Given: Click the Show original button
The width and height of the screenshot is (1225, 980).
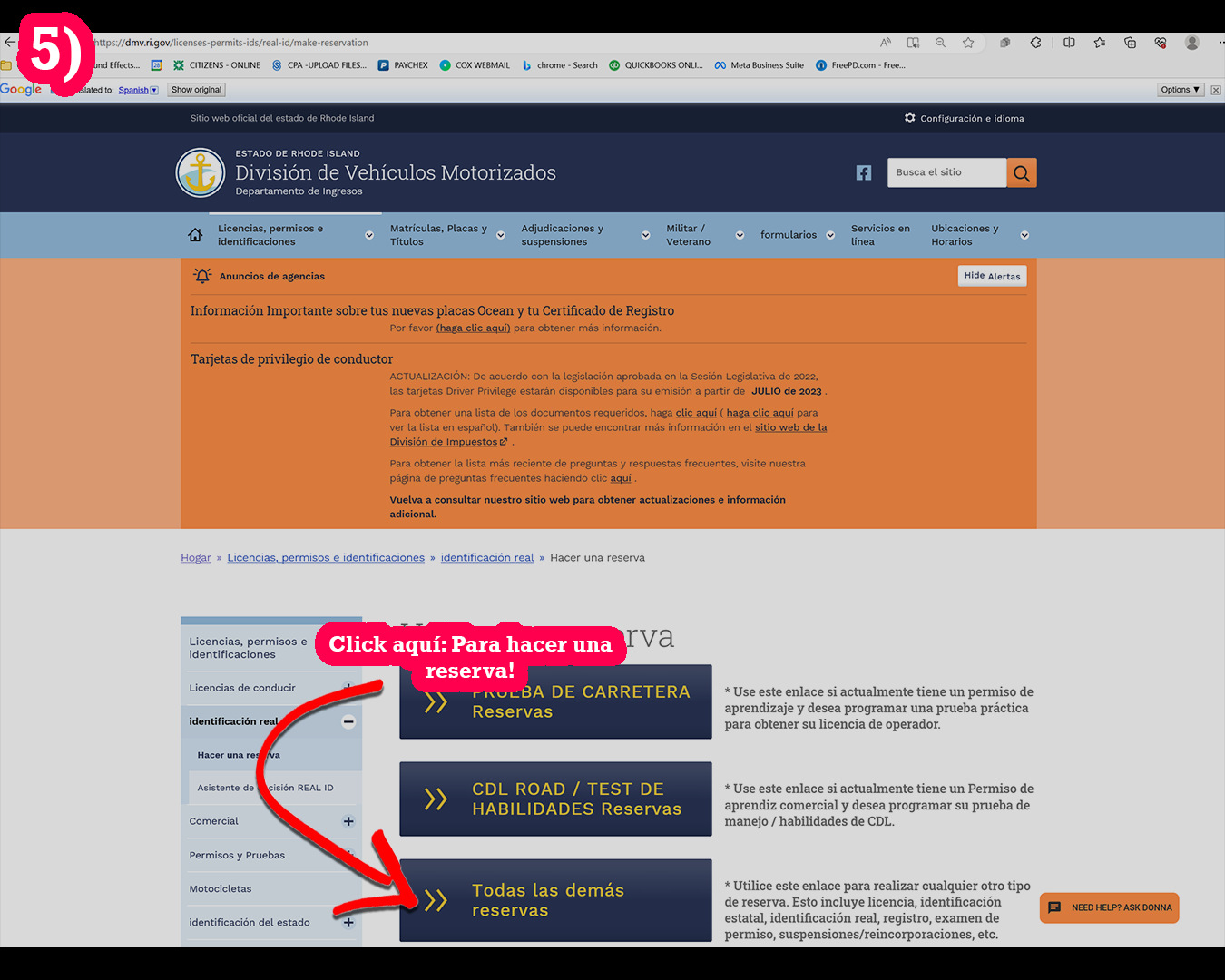Looking at the screenshot, I should coord(196,90).
